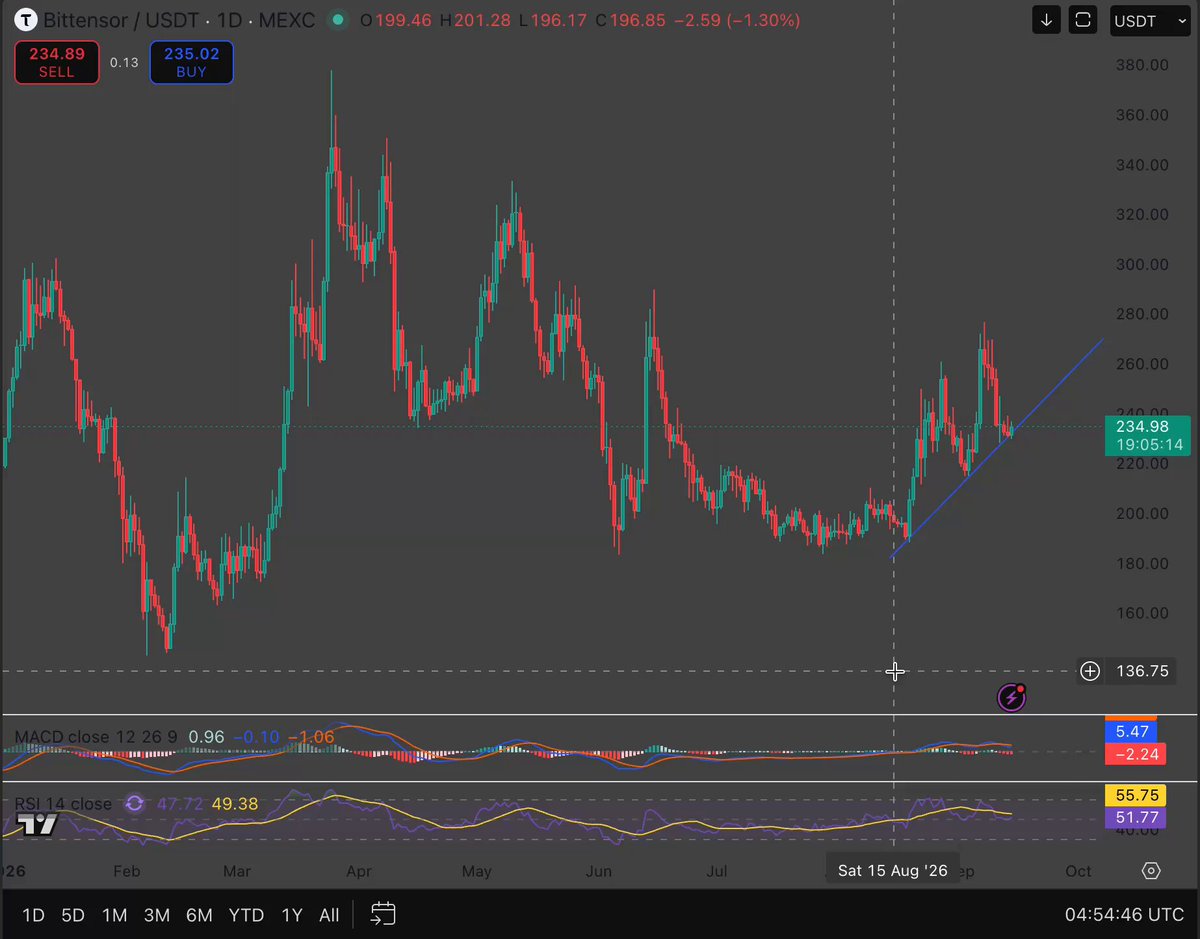Click the circled plus at 136.75
This screenshot has height=939, width=1200.
click(1090, 671)
